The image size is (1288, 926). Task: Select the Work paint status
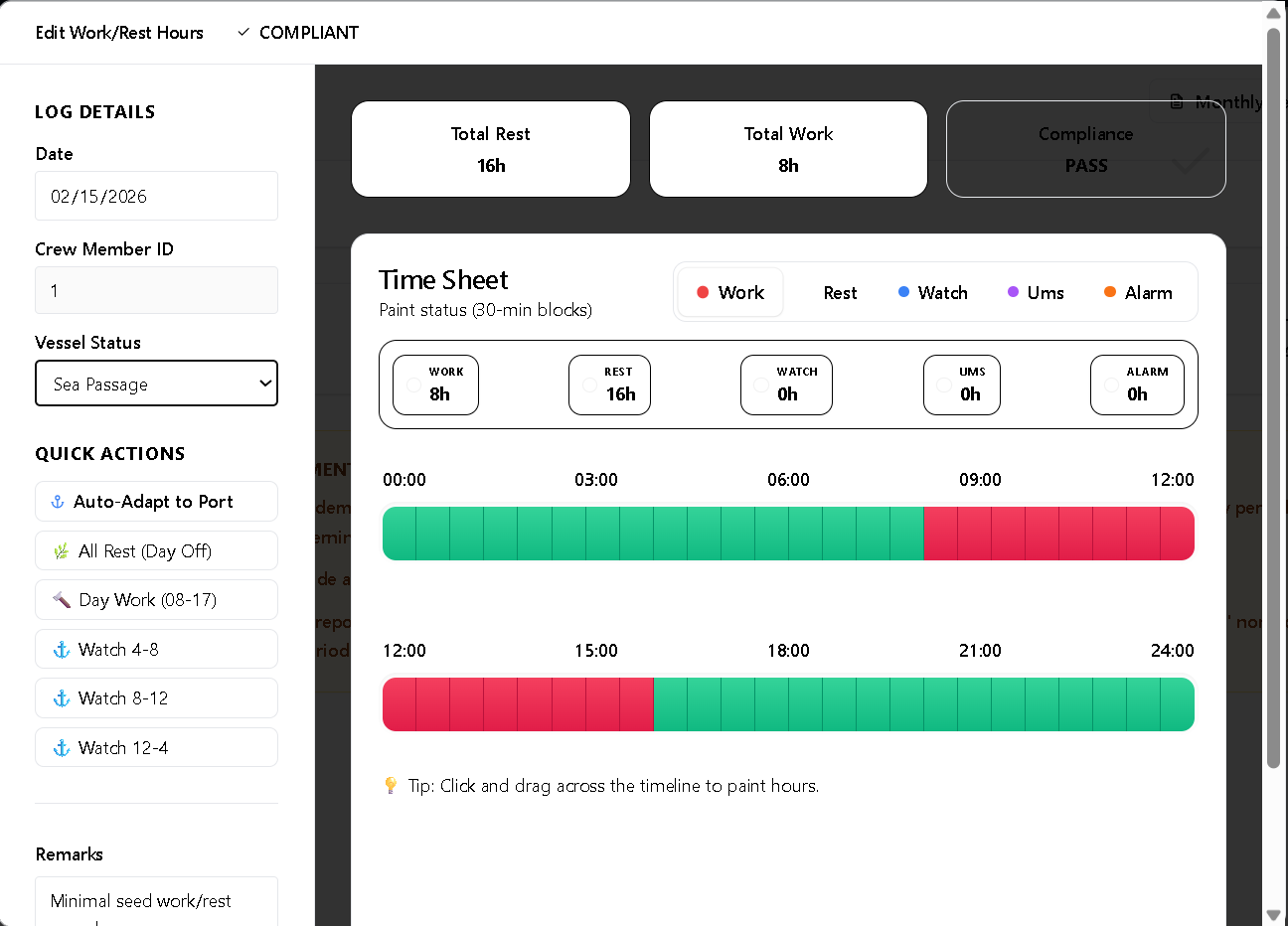[x=730, y=293]
